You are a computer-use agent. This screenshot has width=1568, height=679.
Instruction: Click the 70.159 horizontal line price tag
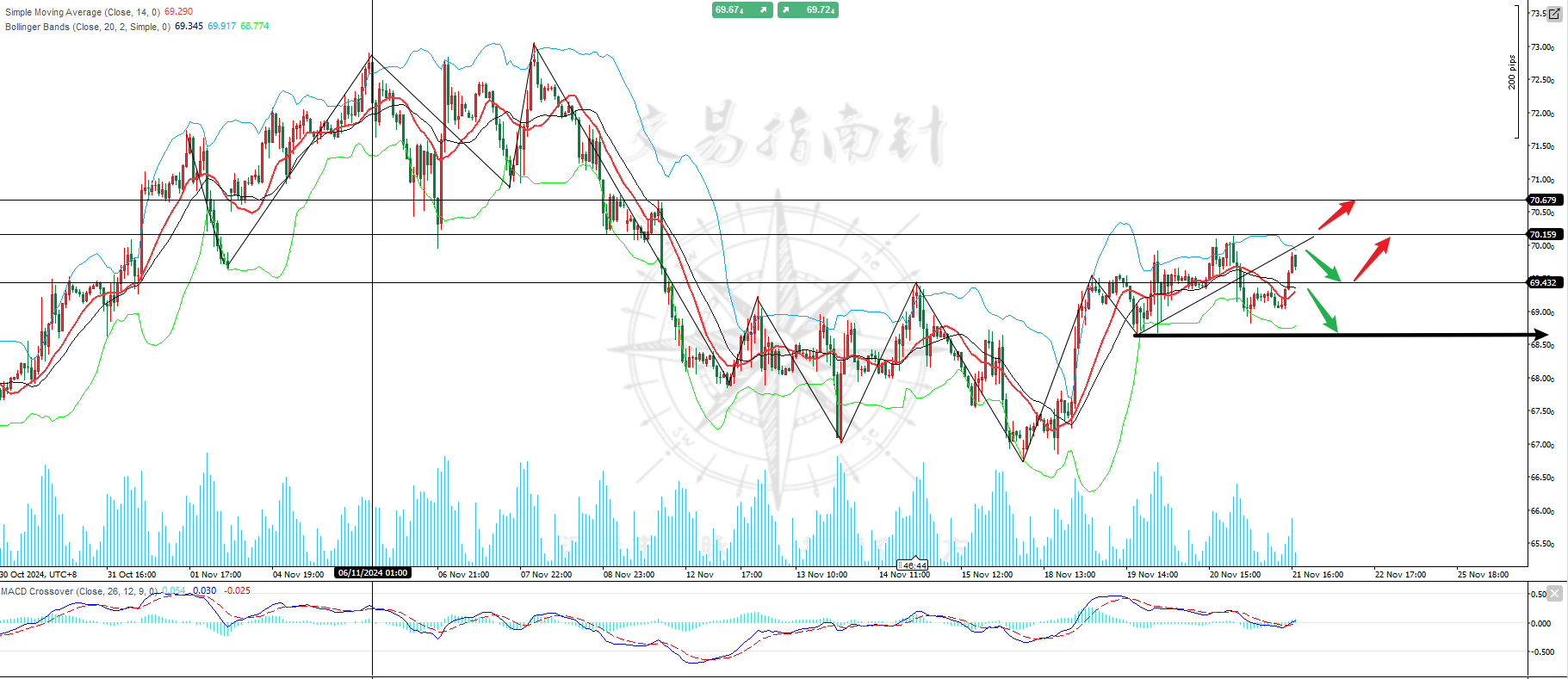coord(1543,234)
